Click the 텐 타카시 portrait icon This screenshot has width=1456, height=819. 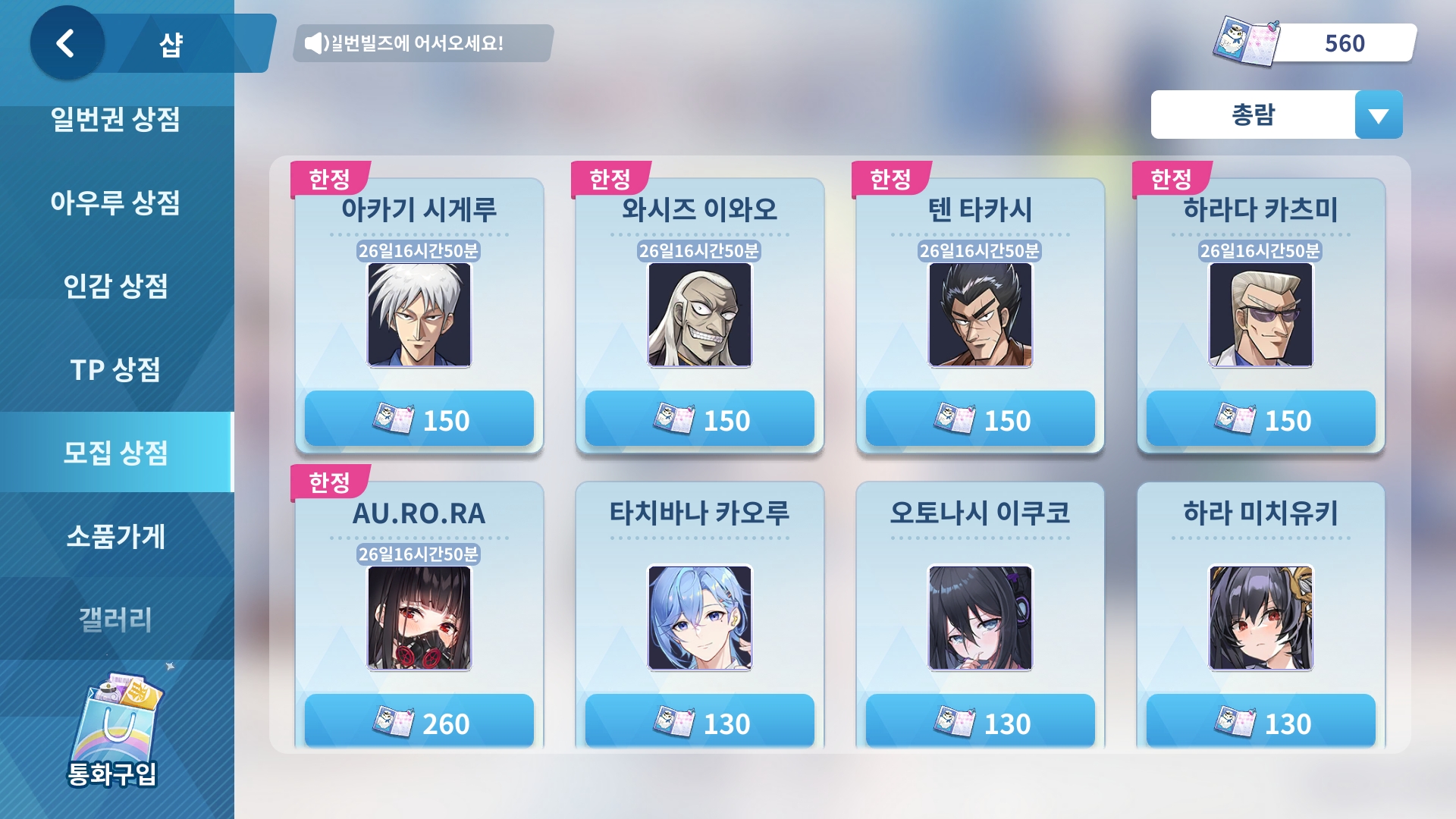[981, 315]
